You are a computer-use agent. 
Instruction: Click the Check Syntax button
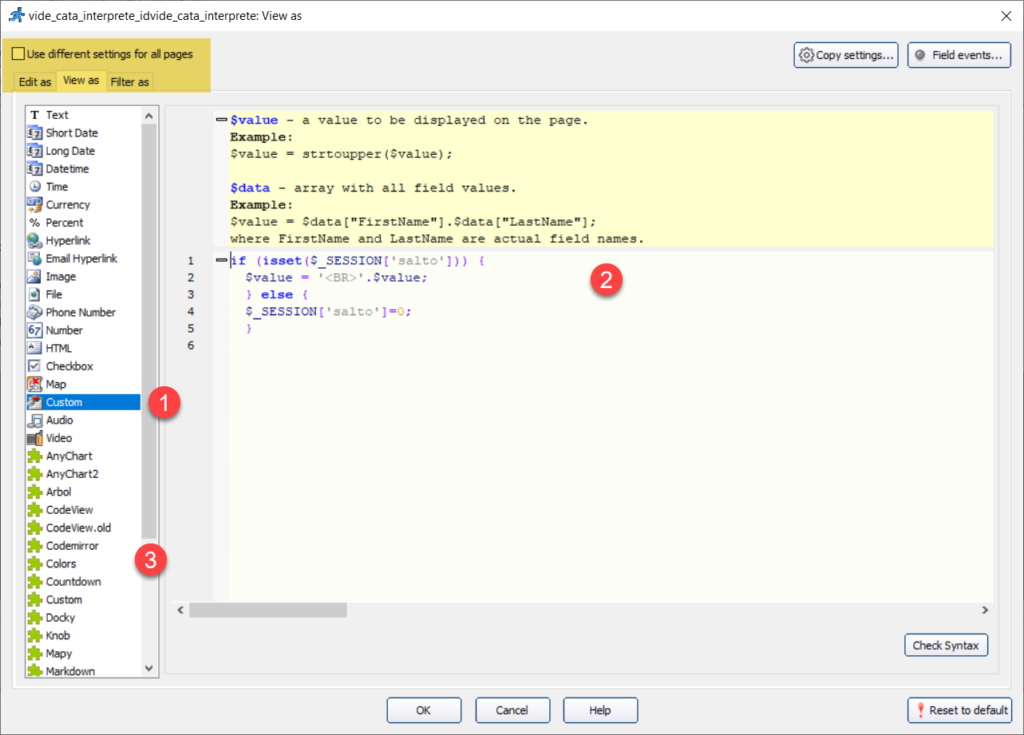tap(945, 645)
